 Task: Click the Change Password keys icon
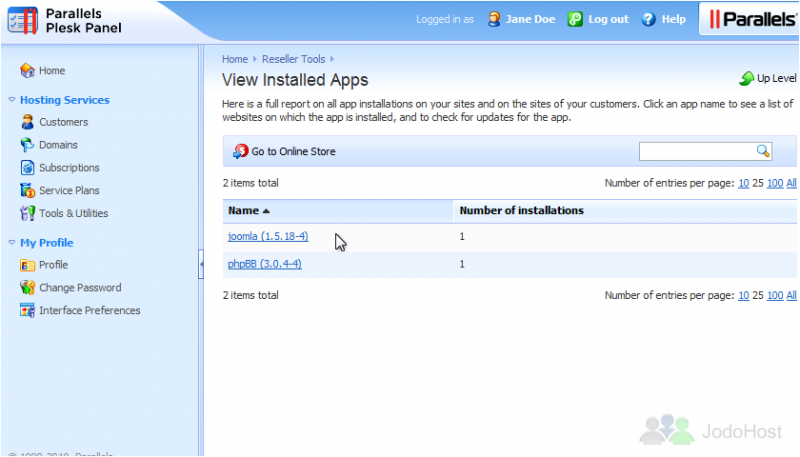27,288
